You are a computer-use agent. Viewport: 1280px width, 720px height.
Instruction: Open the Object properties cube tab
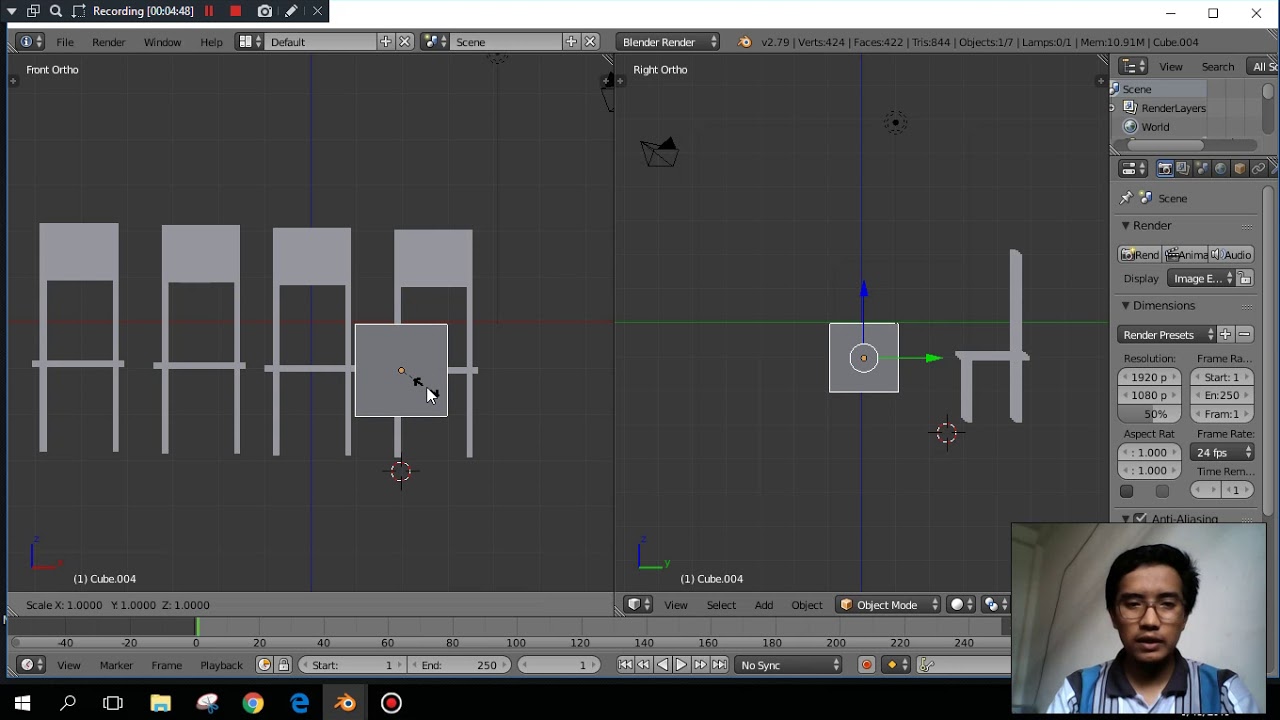click(1240, 169)
